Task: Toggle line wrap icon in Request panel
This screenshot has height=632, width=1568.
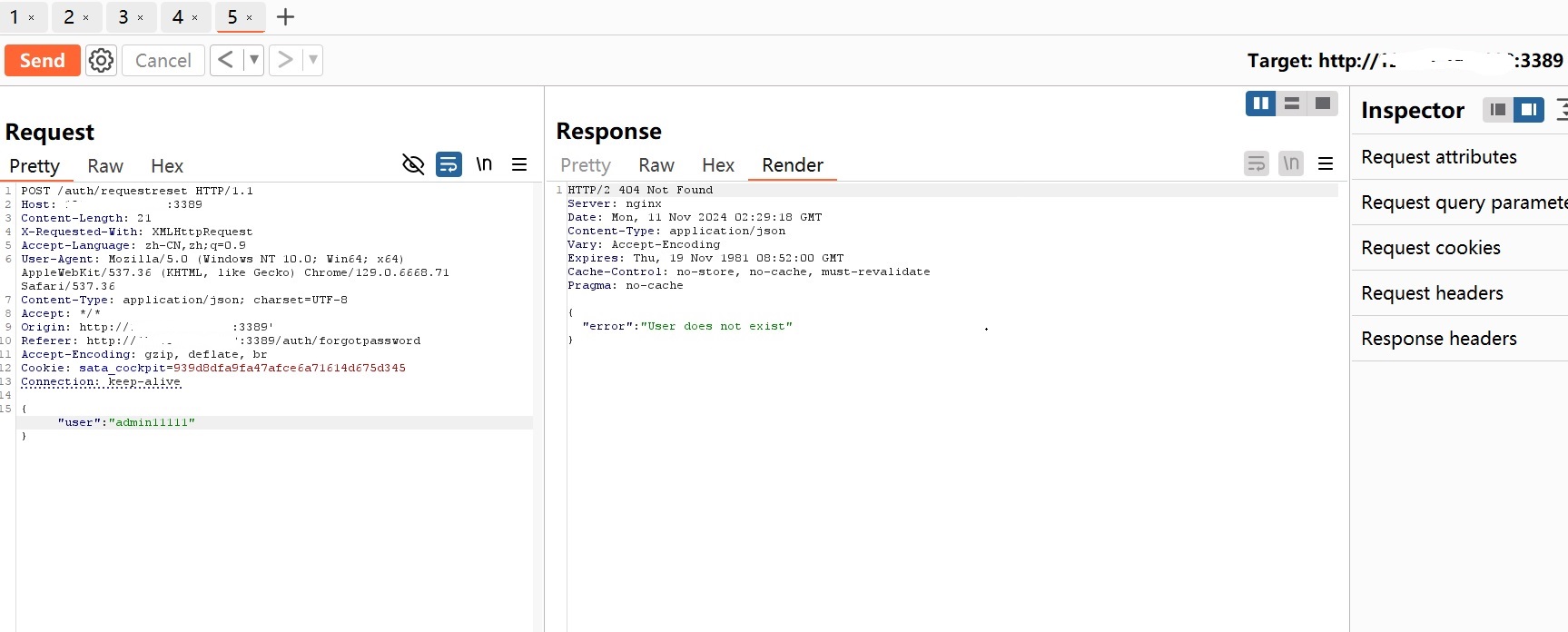Action: [449, 164]
